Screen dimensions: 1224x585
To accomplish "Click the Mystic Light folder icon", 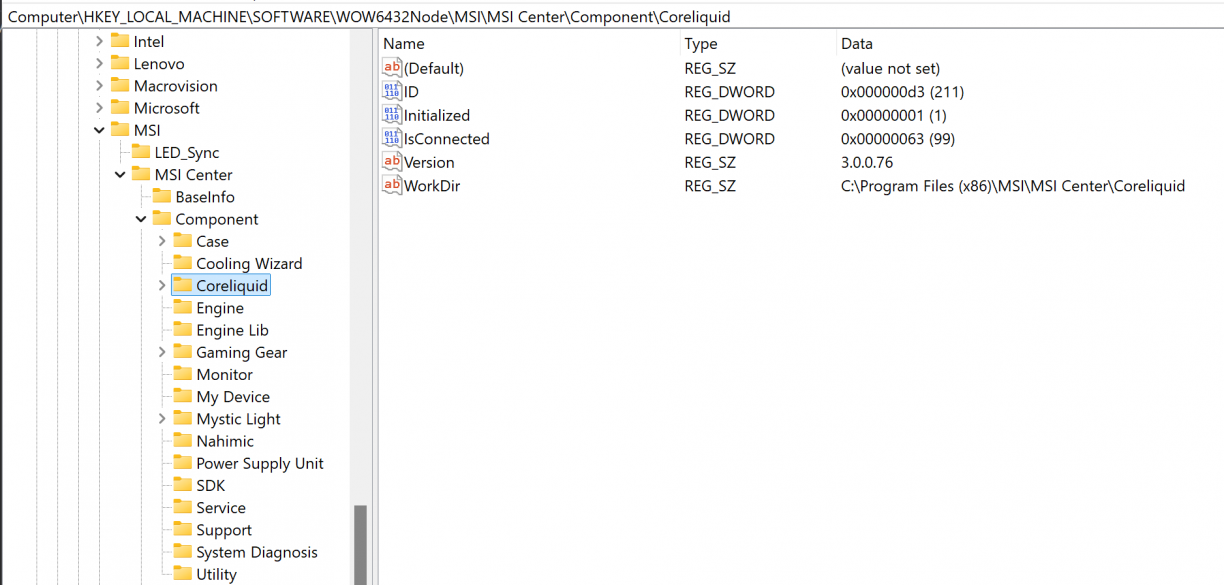I will [x=182, y=419].
